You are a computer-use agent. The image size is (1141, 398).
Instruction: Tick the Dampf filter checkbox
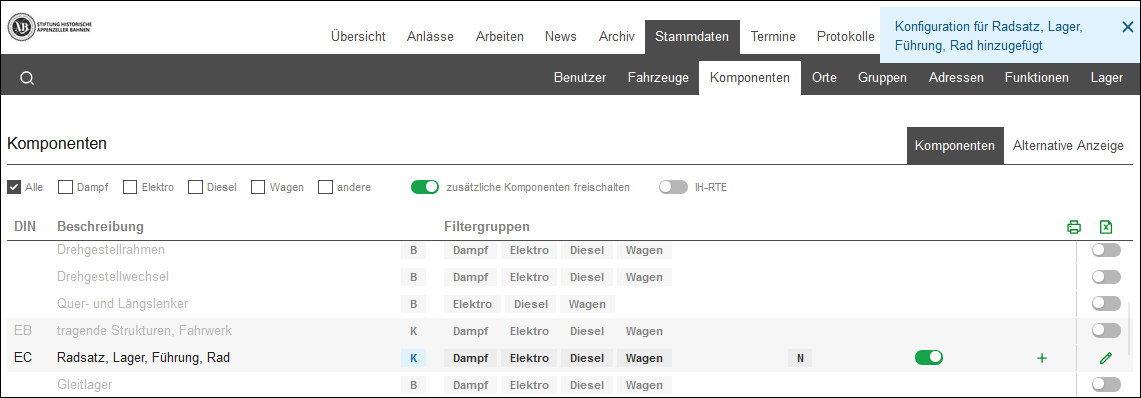[65, 187]
